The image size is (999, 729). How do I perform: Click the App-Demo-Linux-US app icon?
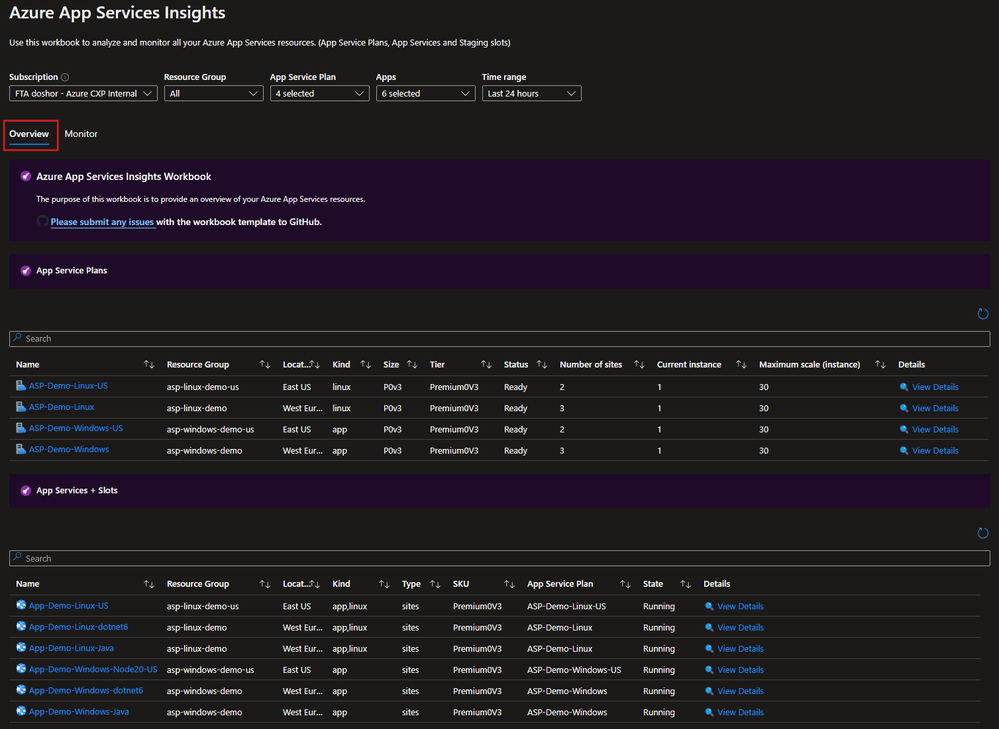click(21, 605)
